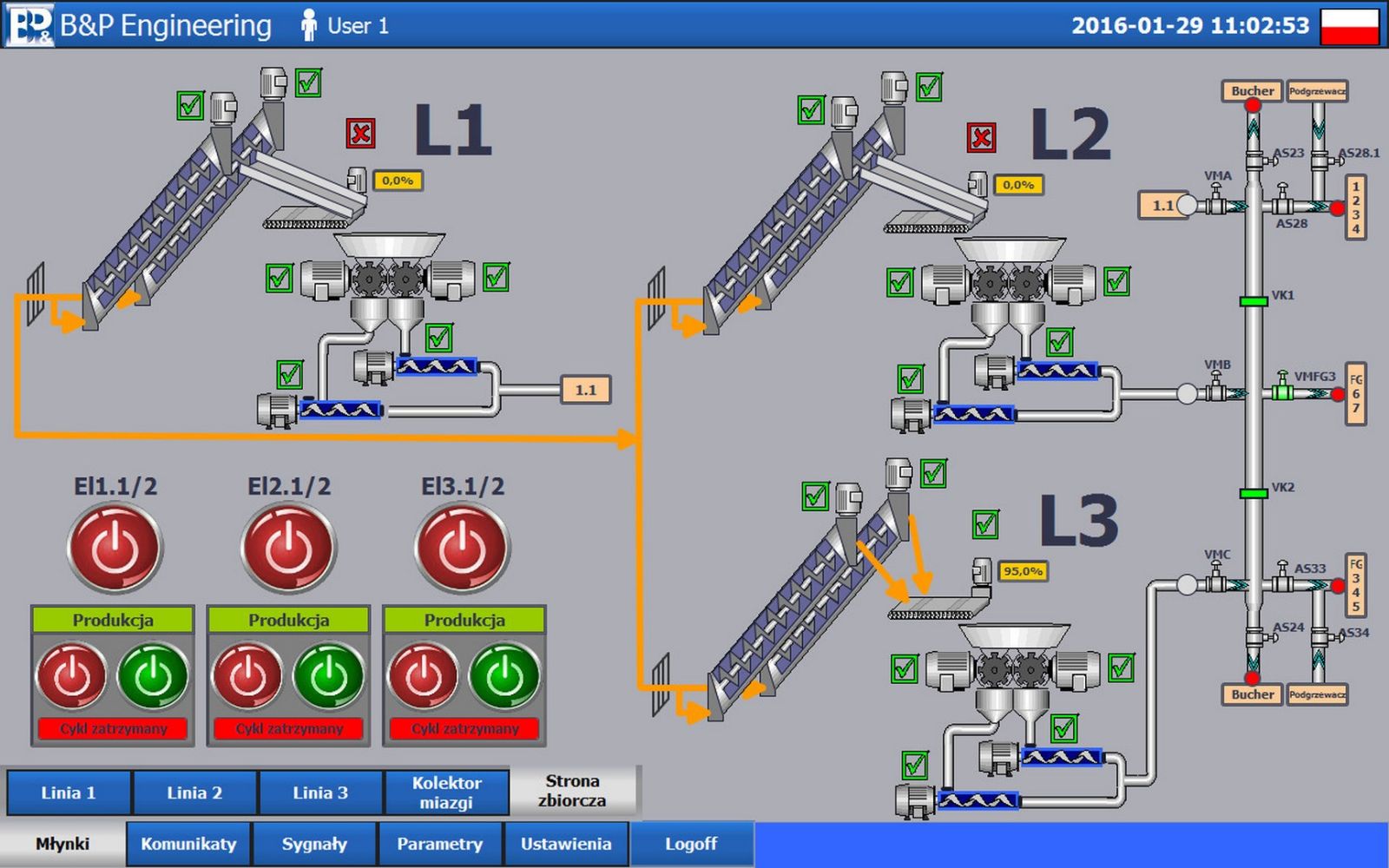Click the L3 95,0% level indicator
The height and width of the screenshot is (868, 1389).
[x=1023, y=571]
